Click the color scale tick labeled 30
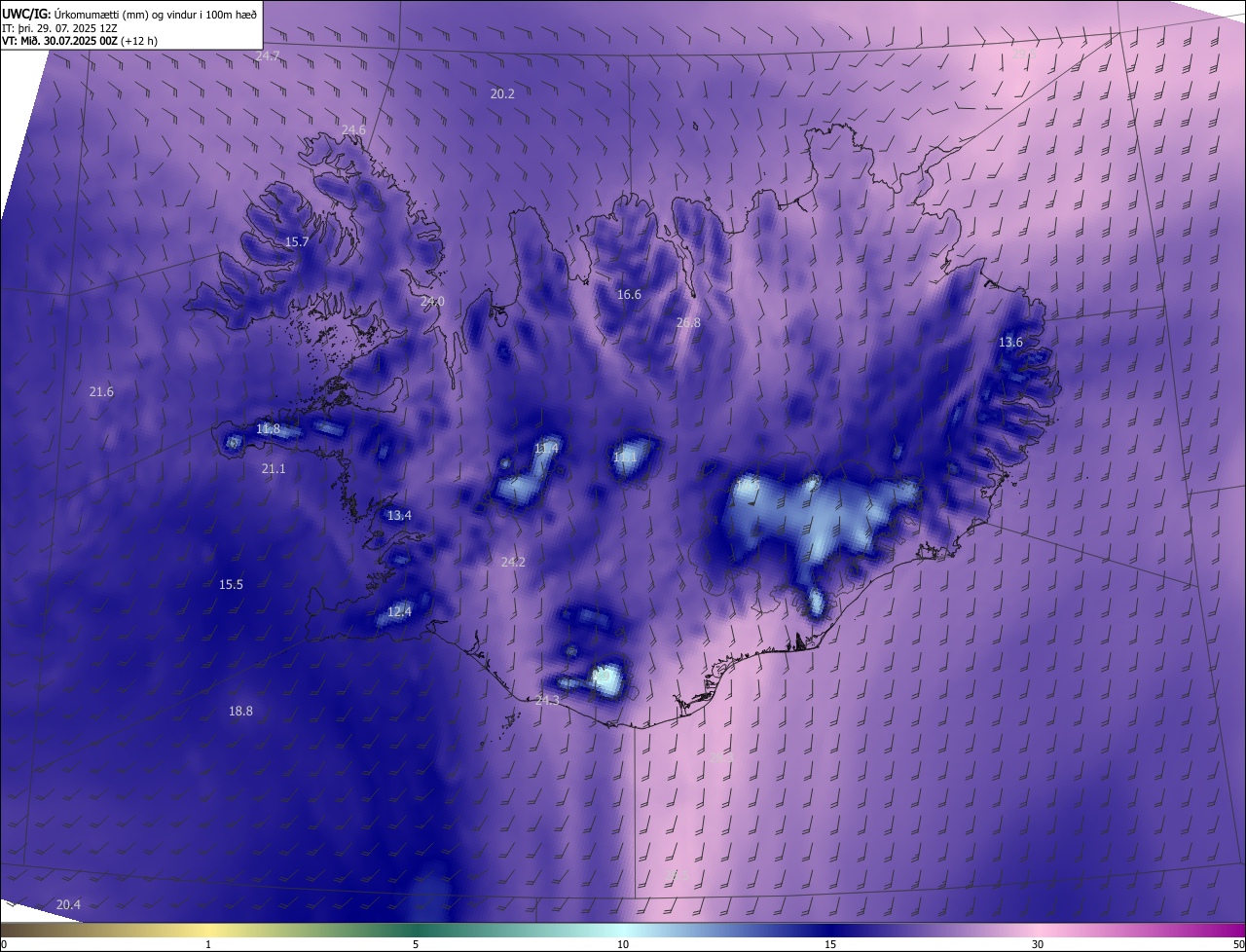Screen dimensions: 1246x952 coord(1038,944)
